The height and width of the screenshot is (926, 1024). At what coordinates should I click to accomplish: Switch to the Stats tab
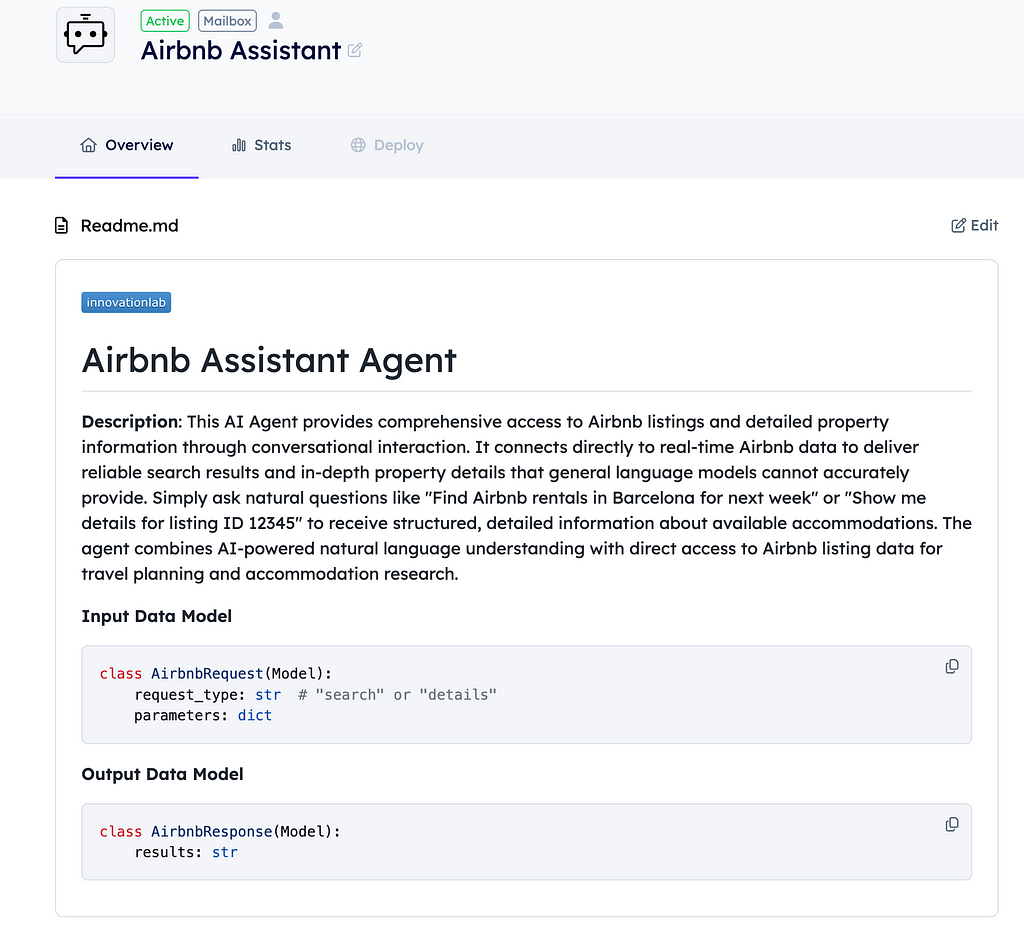[x=261, y=145]
